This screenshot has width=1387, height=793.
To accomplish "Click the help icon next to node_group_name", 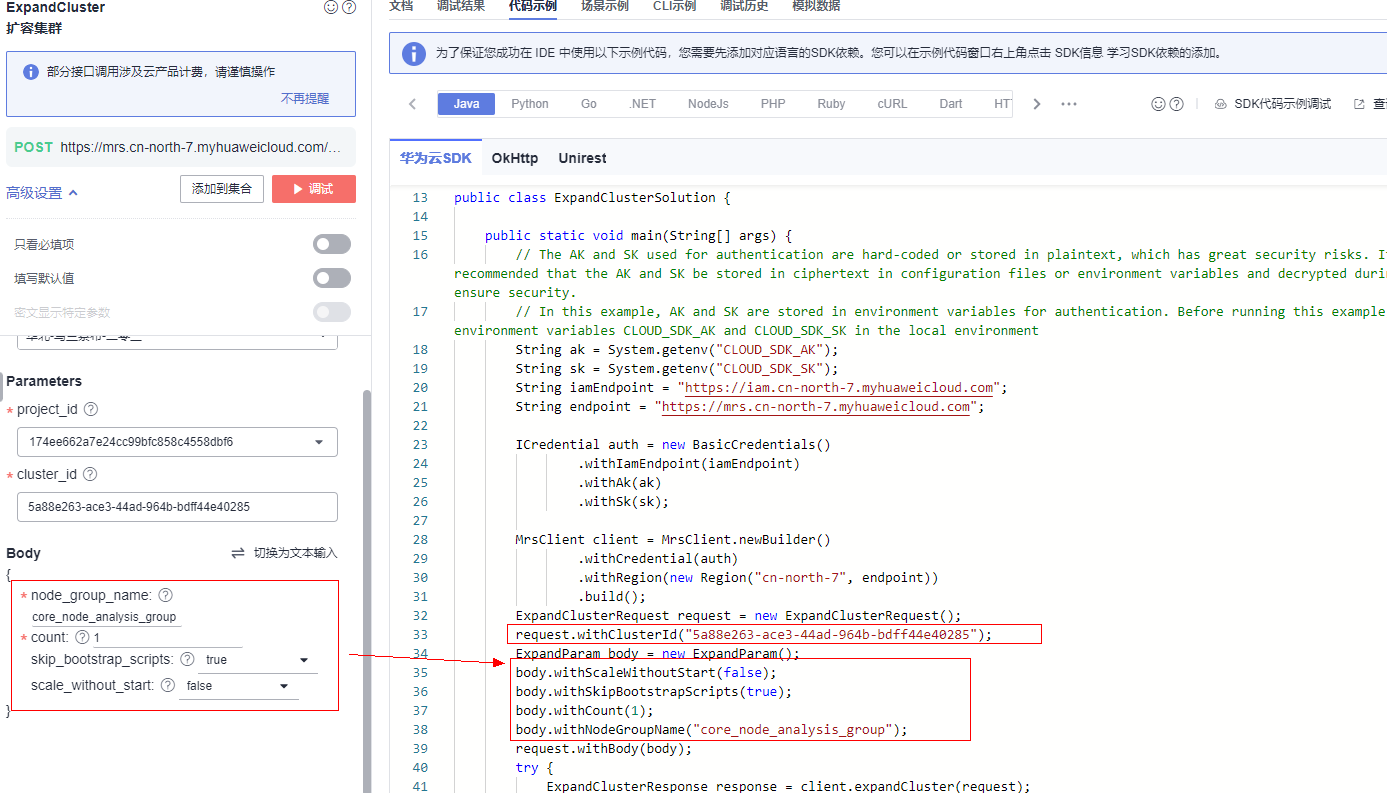I will (x=166, y=595).
